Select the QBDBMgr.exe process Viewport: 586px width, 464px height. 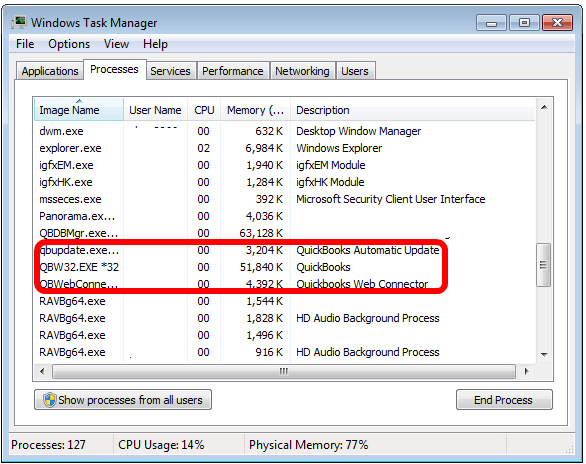[284, 233]
